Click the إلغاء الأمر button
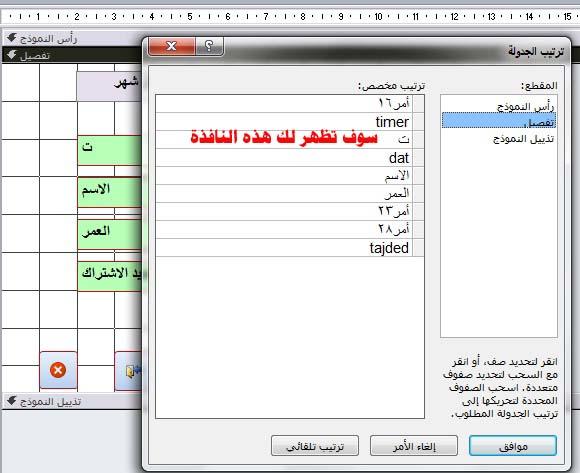The width and height of the screenshot is (580, 473). tap(414, 446)
